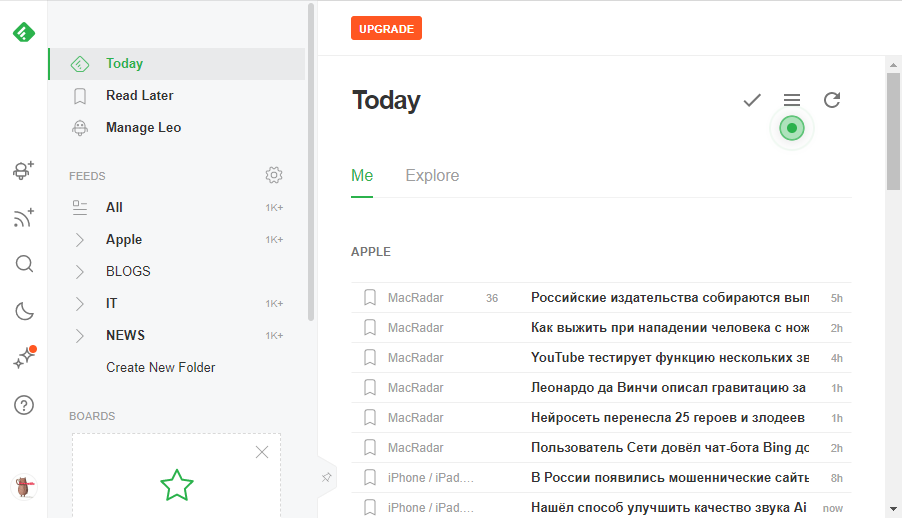This screenshot has width=902, height=518.
Task: Open the NEWS folder label
Action: [x=125, y=336]
